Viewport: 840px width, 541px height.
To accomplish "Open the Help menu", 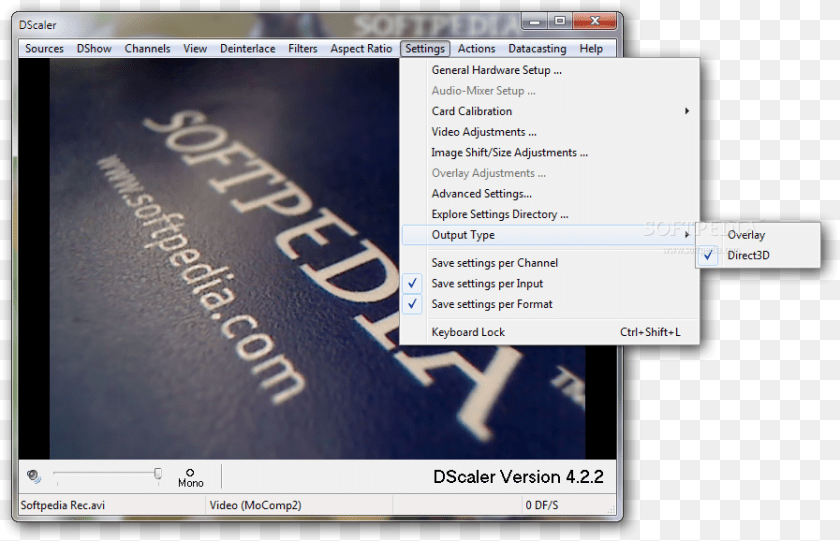I will 591,49.
